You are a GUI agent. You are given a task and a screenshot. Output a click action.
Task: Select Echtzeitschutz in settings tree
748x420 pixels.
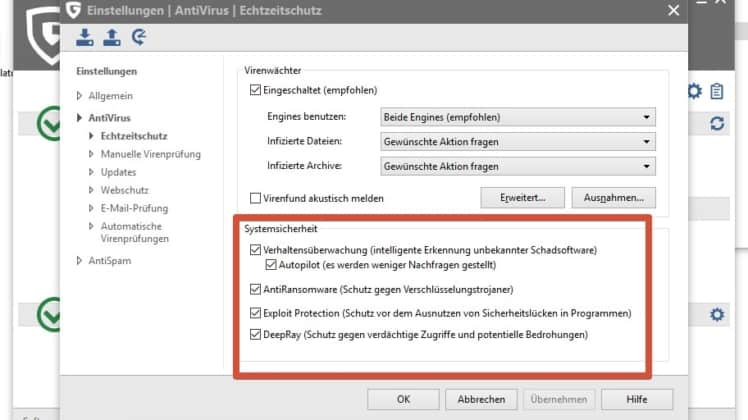pyautogui.click(x=134, y=136)
